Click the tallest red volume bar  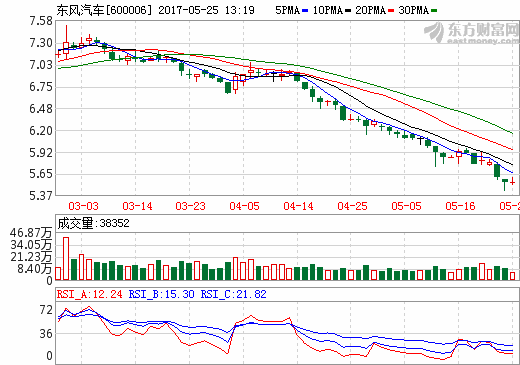point(66,258)
